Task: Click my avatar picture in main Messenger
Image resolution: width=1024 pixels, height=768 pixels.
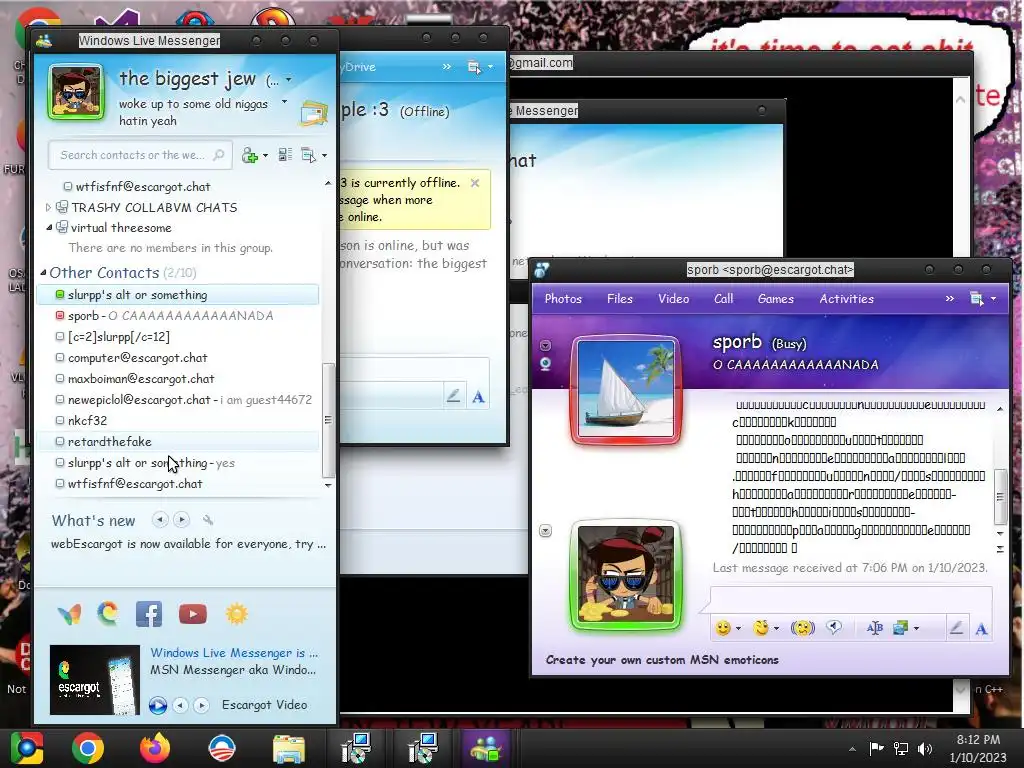Action: click(x=76, y=91)
